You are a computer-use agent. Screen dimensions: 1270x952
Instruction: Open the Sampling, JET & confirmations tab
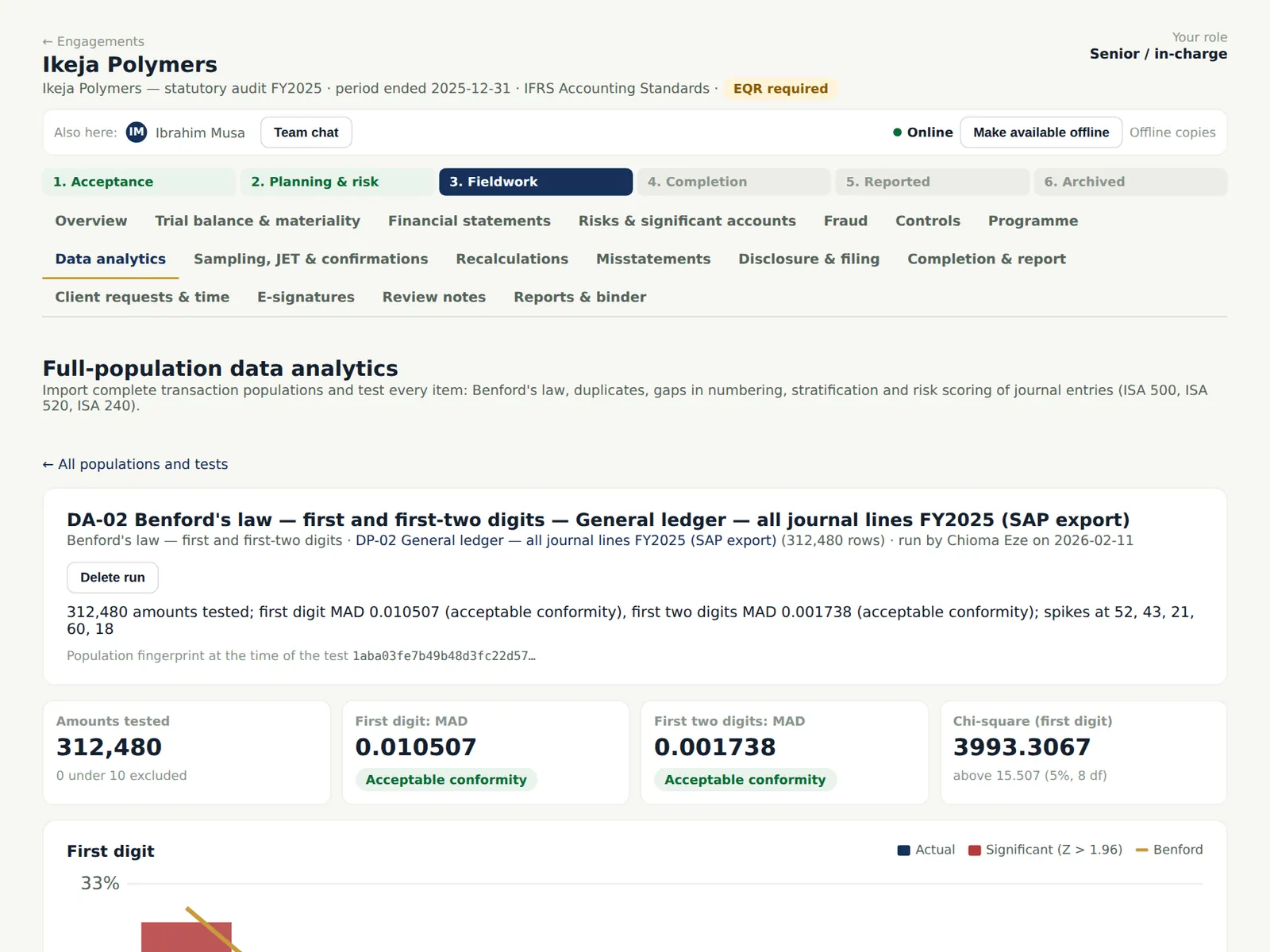[x=311, y=259]
